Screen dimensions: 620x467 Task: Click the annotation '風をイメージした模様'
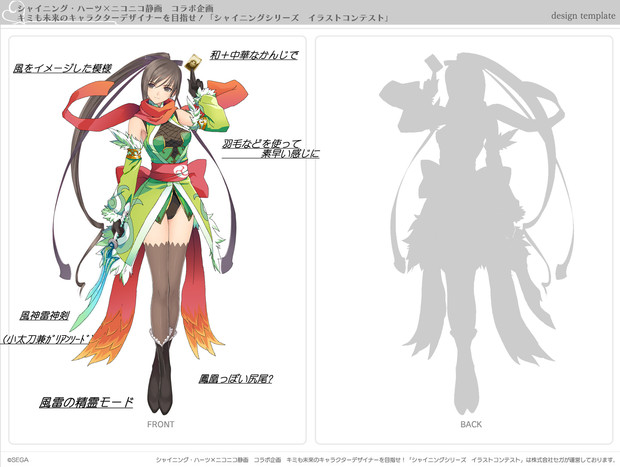[62, 68]
